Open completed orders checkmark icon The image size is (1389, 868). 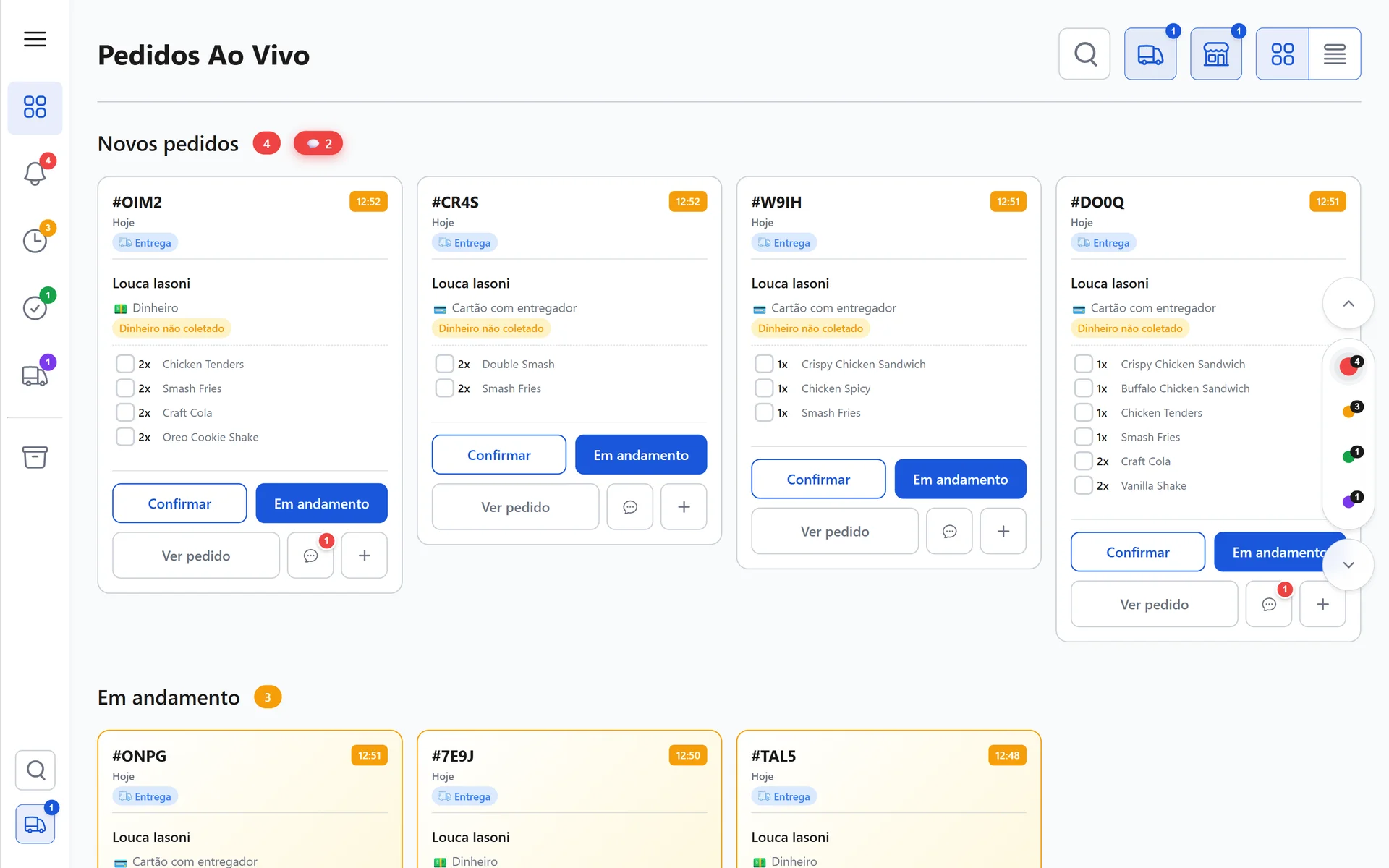tap(35, 307)
